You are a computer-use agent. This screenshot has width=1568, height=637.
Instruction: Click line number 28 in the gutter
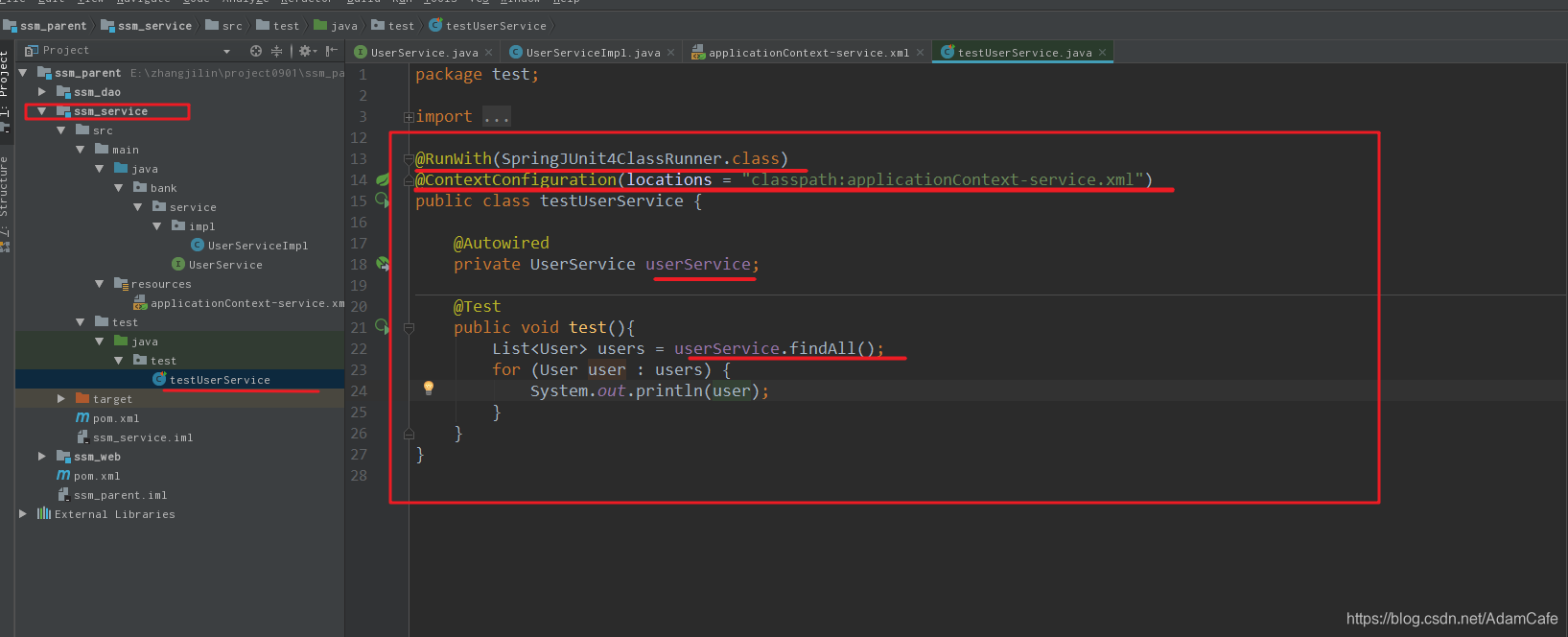point(359,475)
